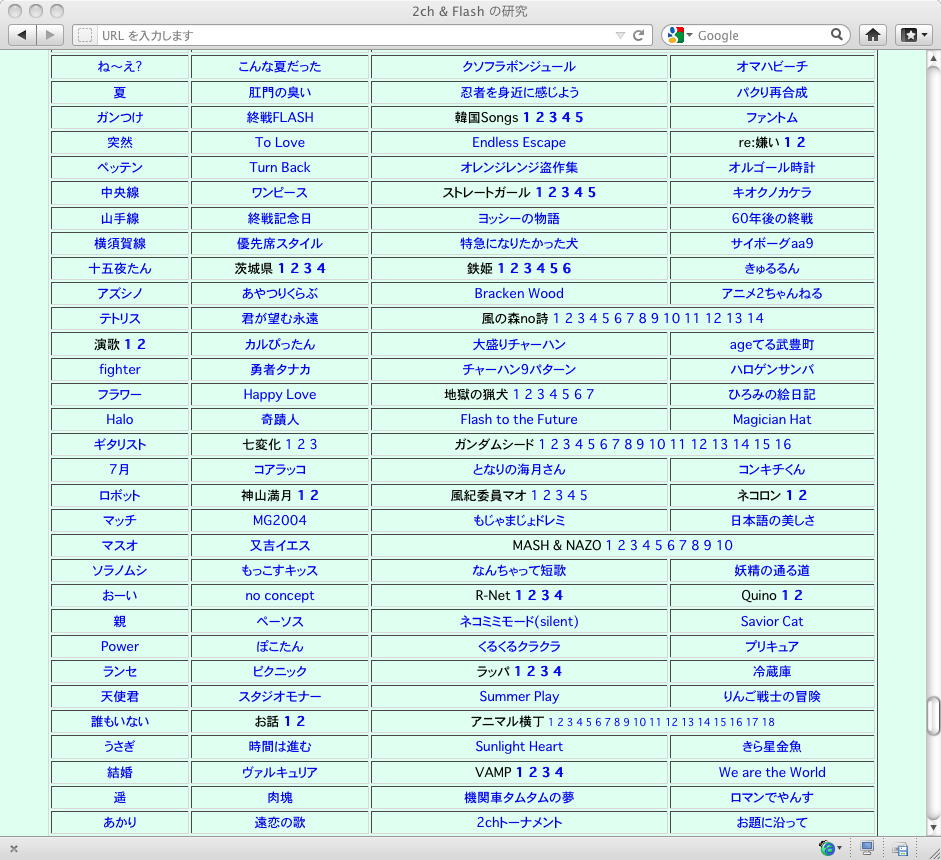Go forward with the forward arrow button
Screen dimensions: 941x860
[50, 35]
